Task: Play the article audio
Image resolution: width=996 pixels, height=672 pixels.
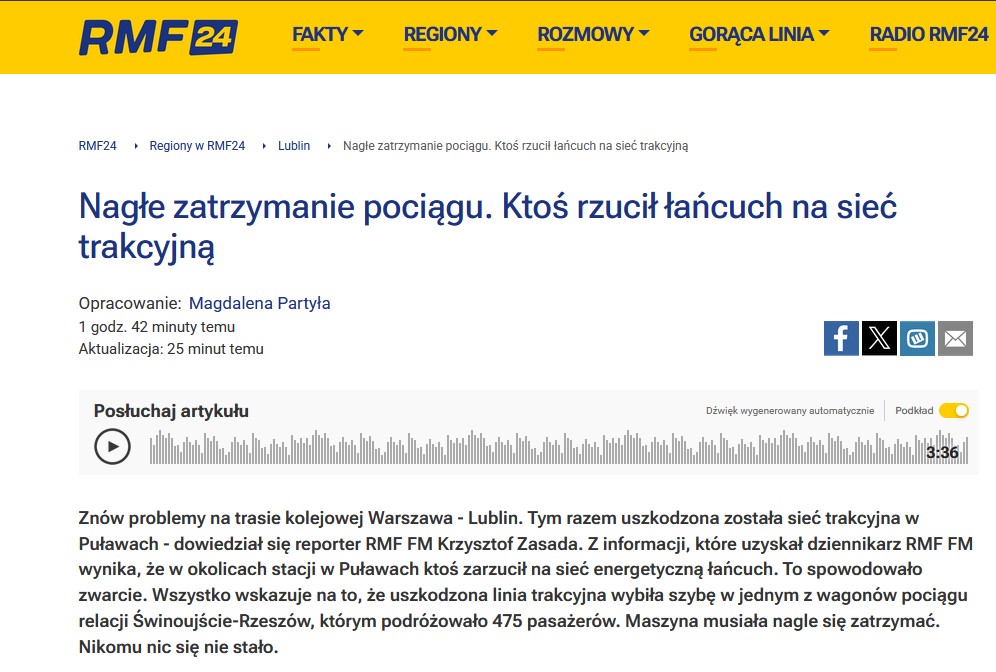Action: 112,446
